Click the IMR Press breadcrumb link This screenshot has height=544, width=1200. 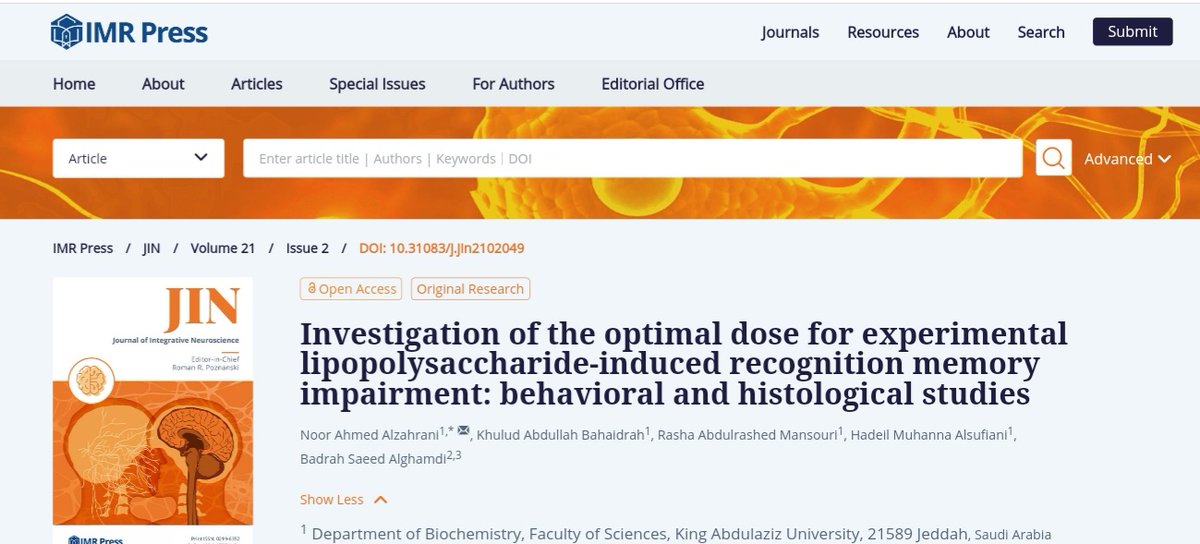pyautogui.click(x=82, y=248)
